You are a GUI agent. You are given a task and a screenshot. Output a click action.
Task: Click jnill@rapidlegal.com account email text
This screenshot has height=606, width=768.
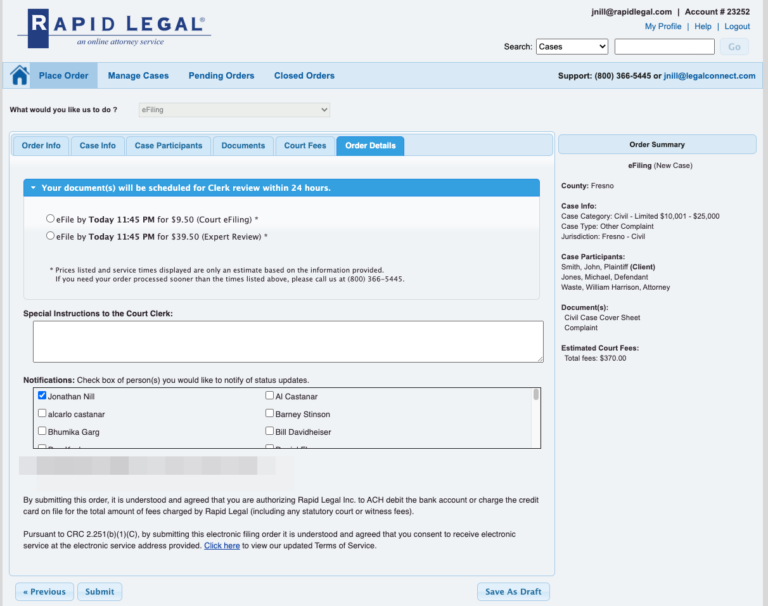631,12
